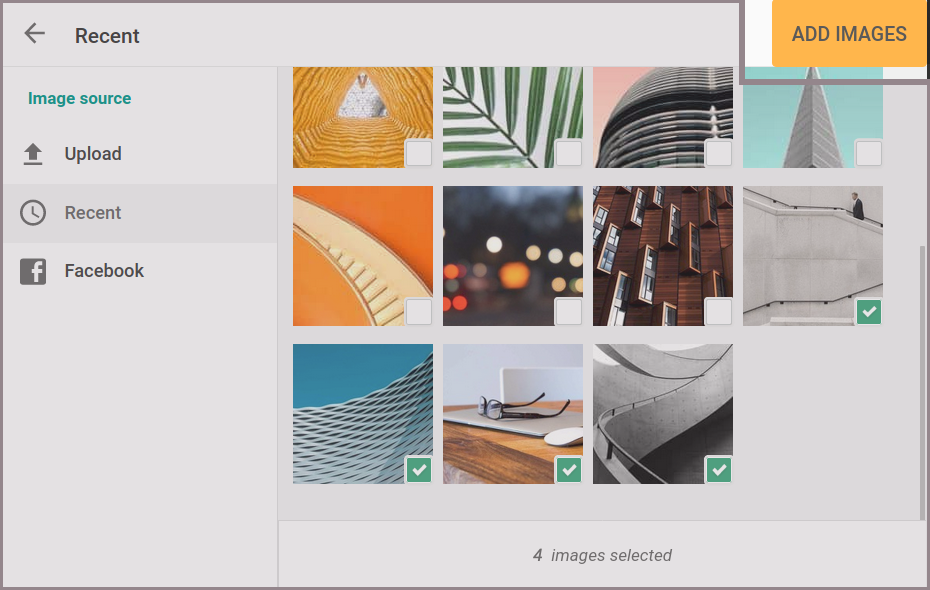Viewport: 930px width, 590px height.
Task: Click the Facebook logo icon
Action: point(33,271)
